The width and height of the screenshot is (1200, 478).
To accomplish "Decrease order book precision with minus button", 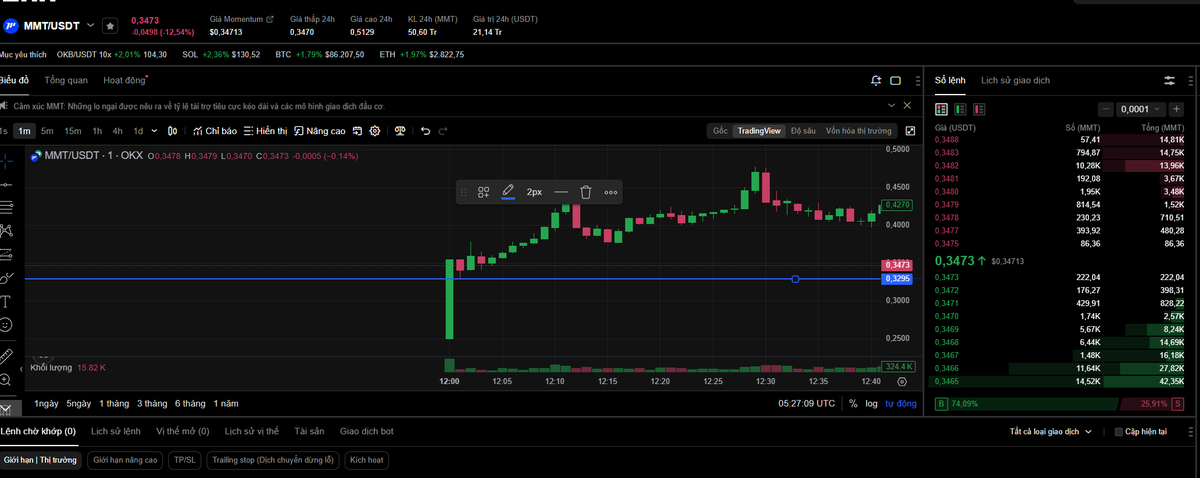I will 1107,109.
